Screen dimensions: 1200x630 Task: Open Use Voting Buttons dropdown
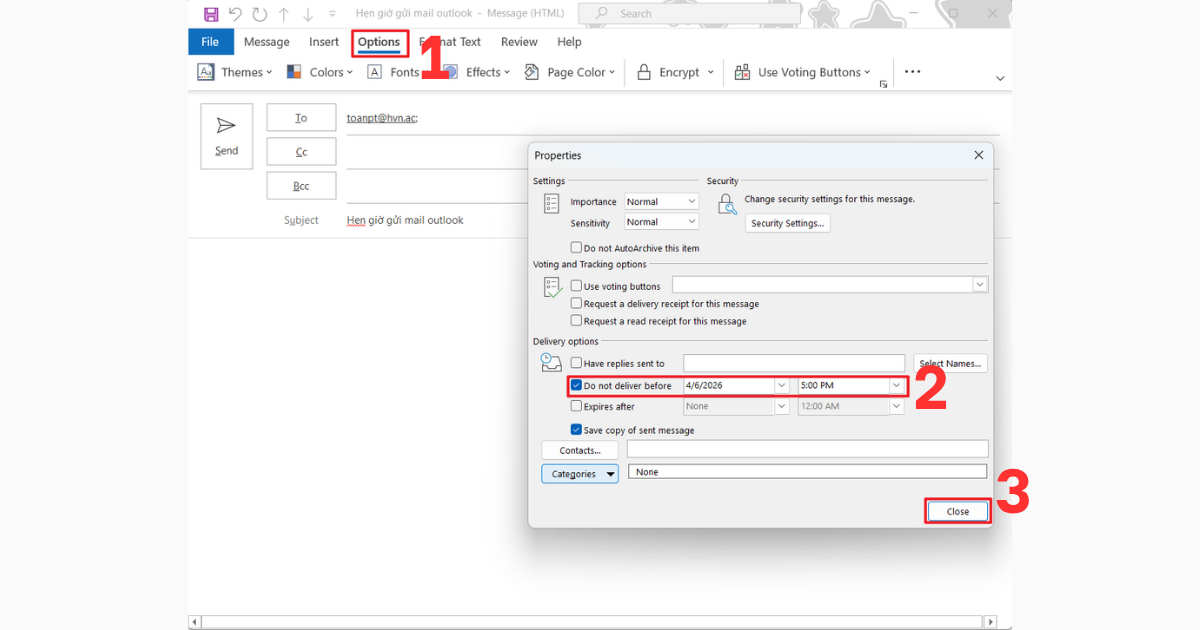click(803, 72)
